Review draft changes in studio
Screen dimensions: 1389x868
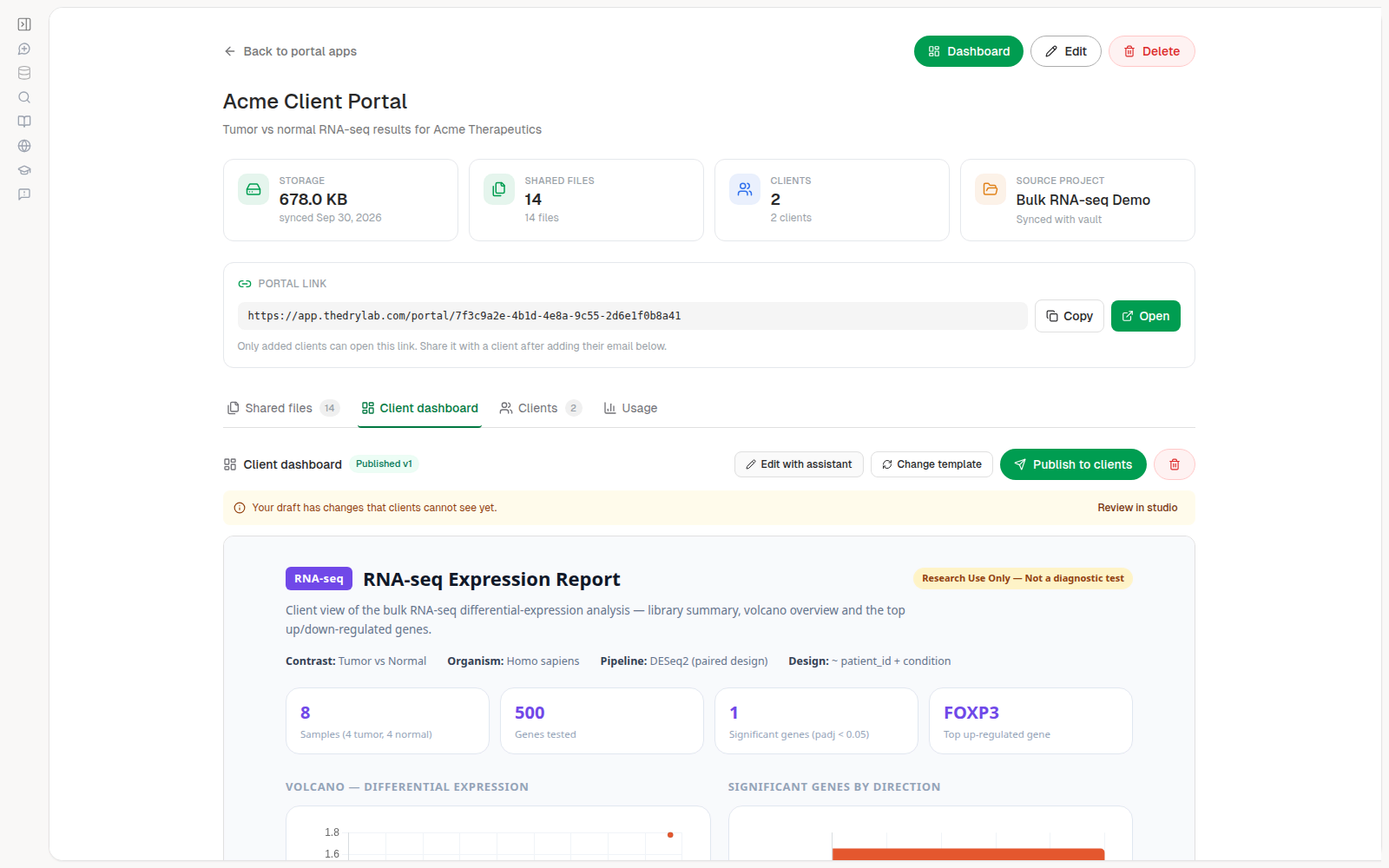[1137, 508]
